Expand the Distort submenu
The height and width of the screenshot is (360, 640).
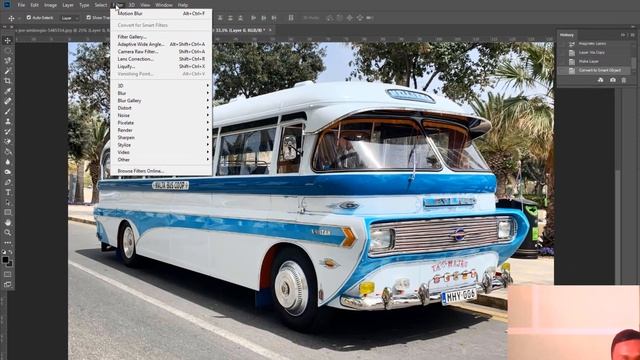tap(162, 108)
